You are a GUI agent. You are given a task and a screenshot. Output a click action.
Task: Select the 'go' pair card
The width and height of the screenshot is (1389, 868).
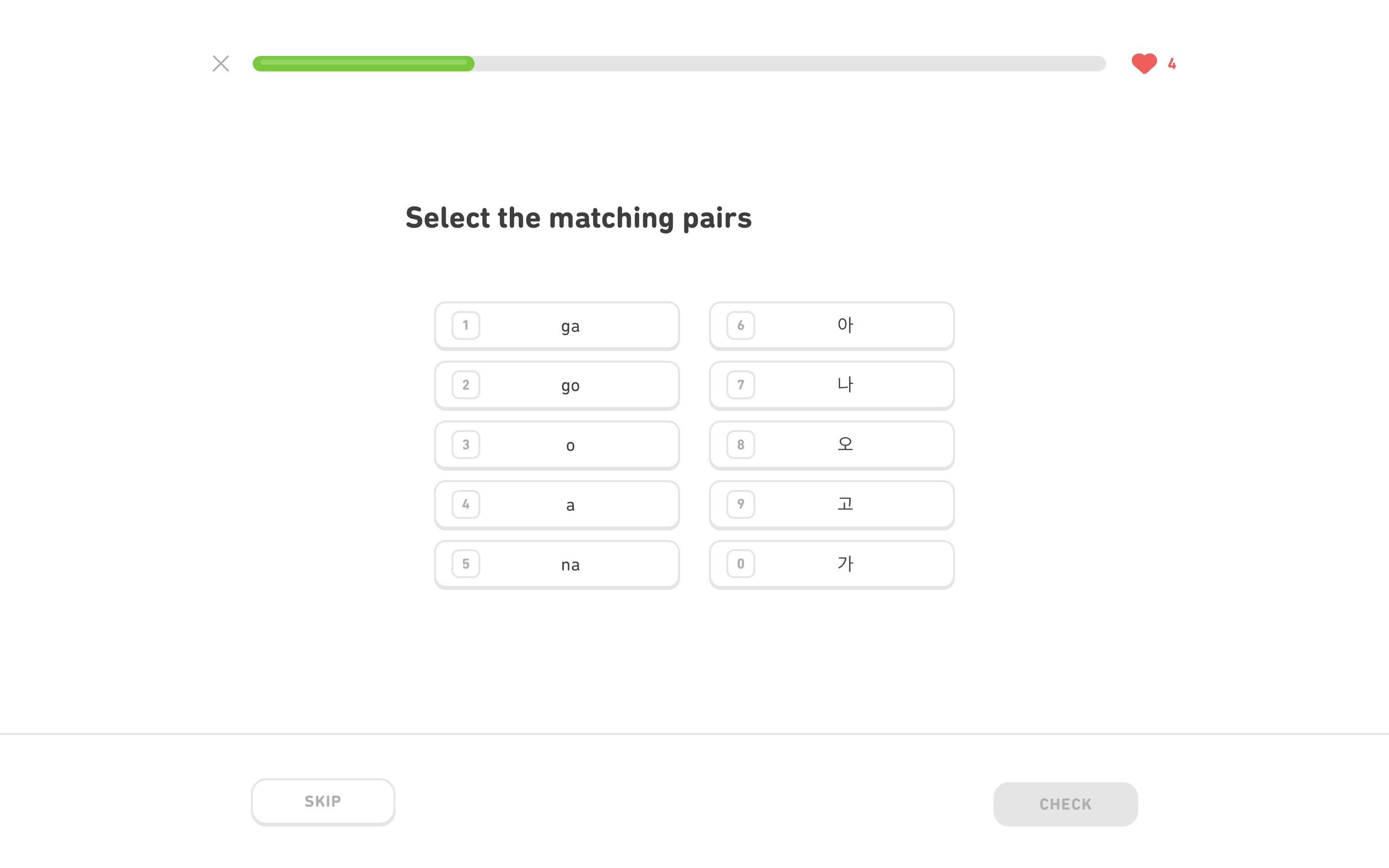pos(557,385)
